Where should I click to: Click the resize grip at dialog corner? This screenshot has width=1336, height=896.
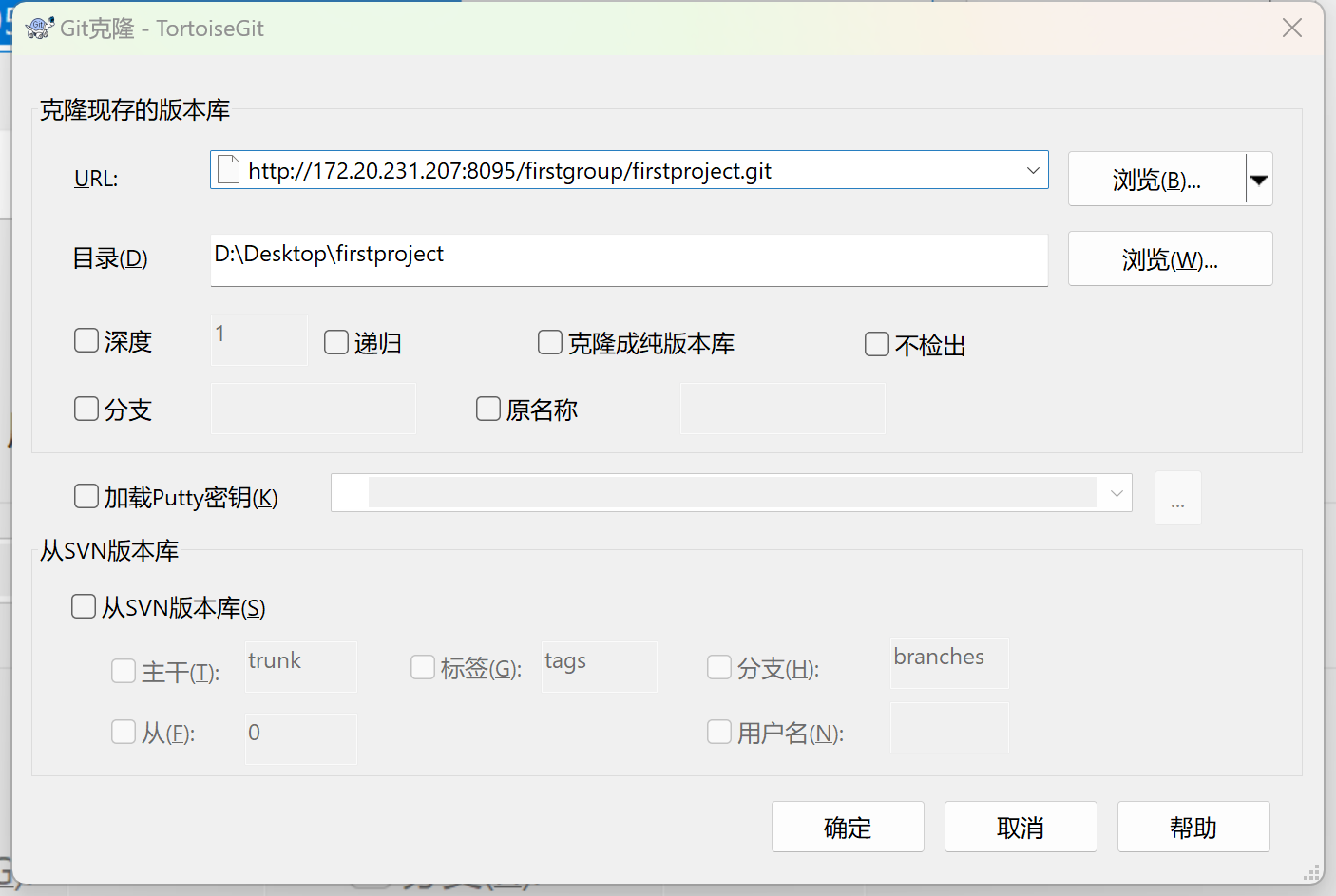point(1312,873)
